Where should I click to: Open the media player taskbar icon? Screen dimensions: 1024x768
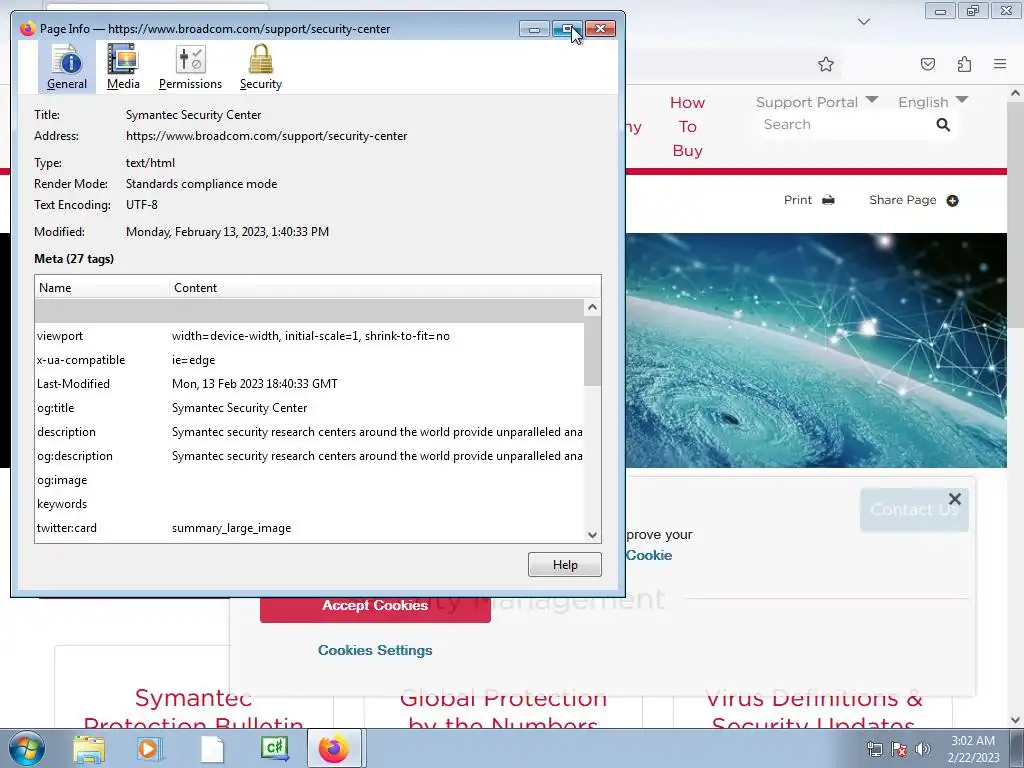point(148,748)
